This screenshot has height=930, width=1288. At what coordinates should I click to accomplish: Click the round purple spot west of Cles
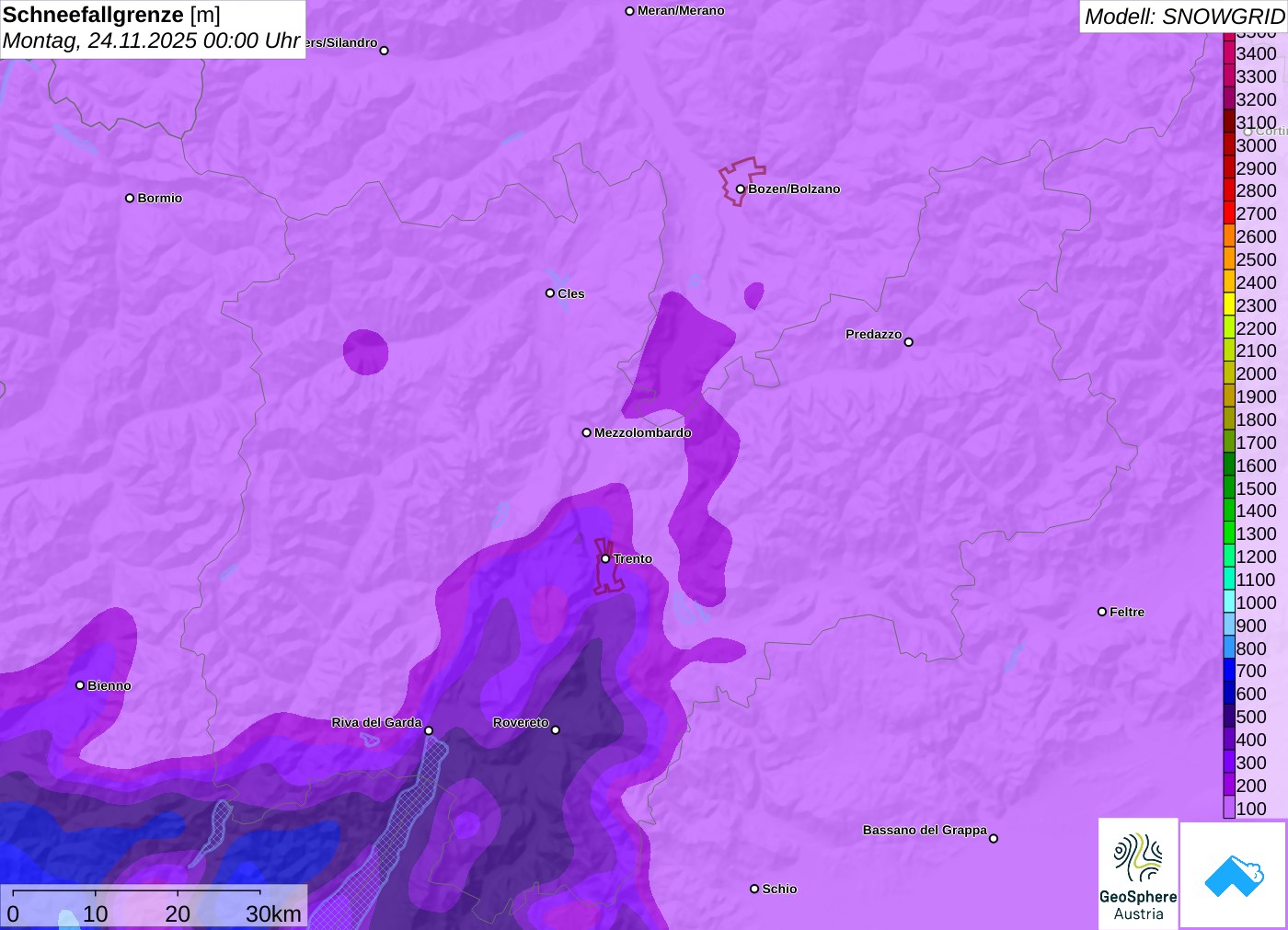[366, 352]
